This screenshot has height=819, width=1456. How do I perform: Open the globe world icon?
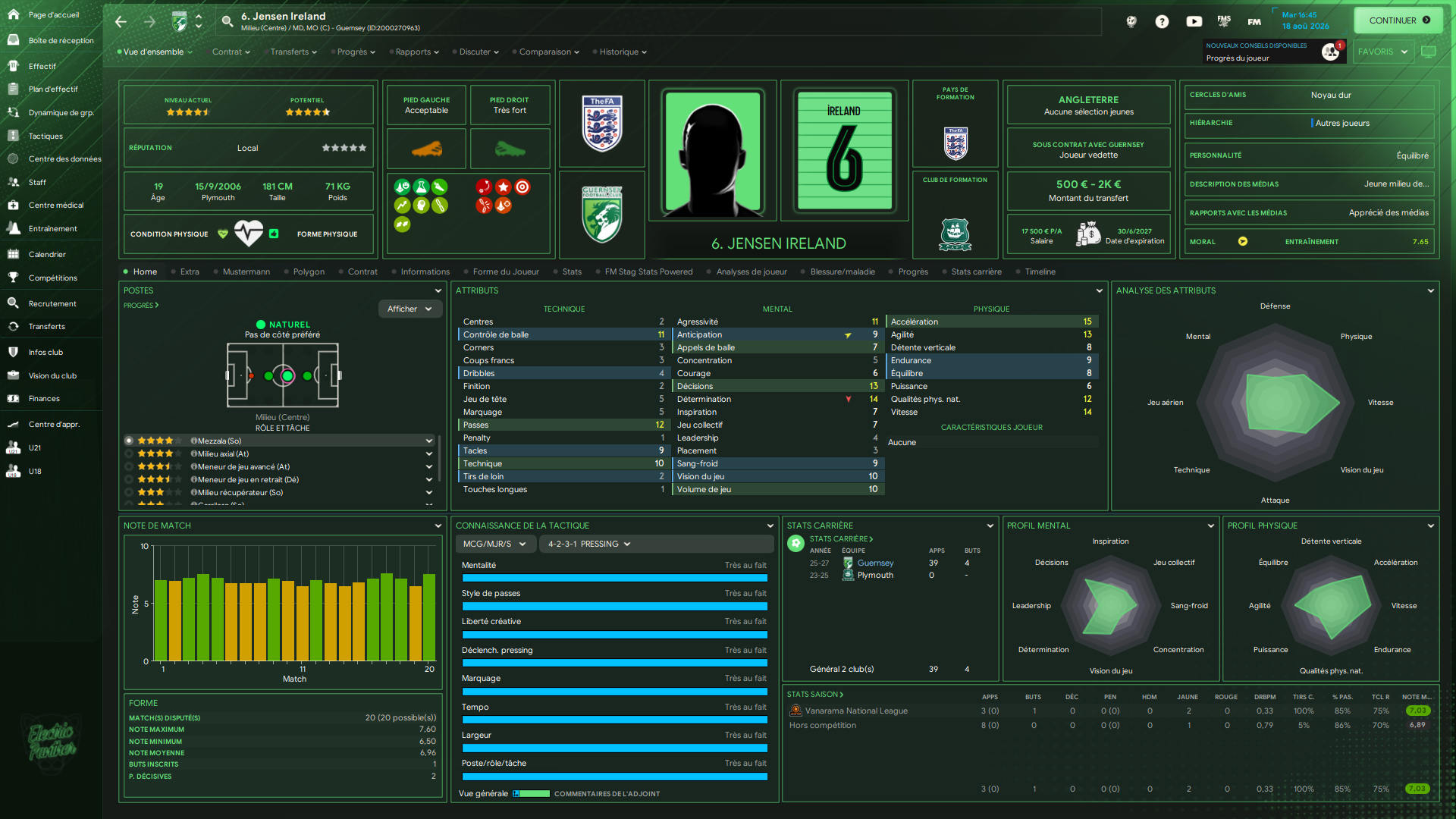[x=1131, y=21]
